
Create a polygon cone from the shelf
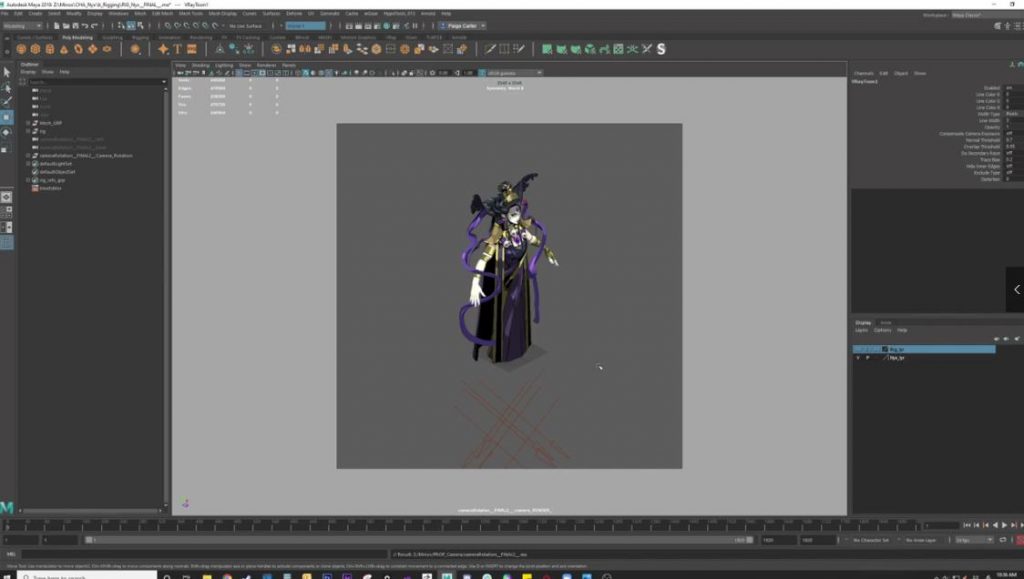tap(64, 49)
